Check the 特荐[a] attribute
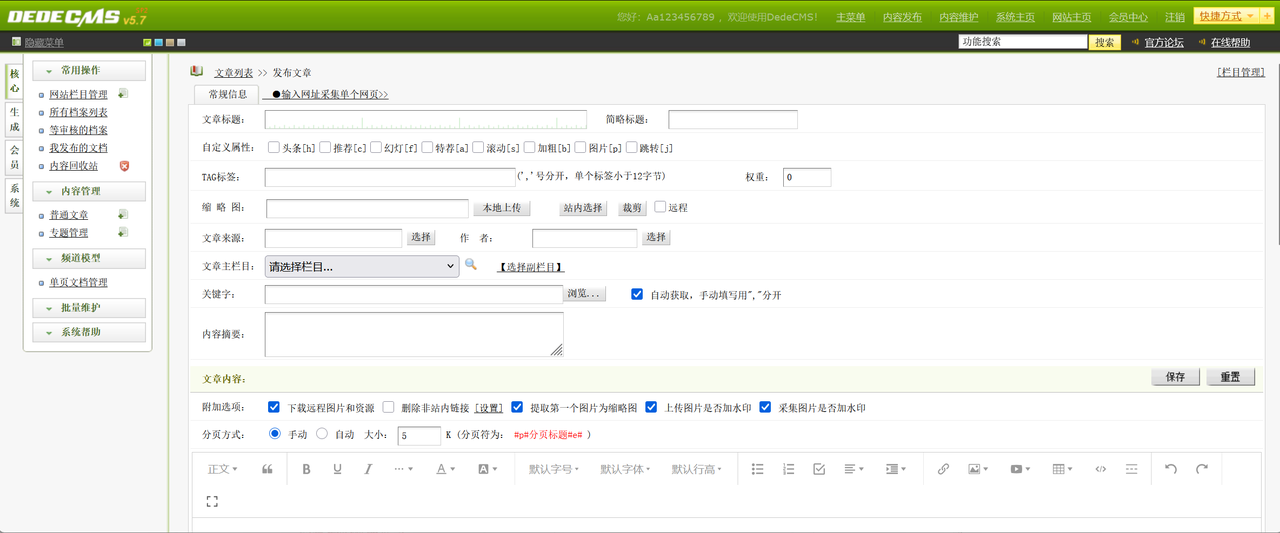1280x533 pixels. pyautogui.click(x=427, y=148)
